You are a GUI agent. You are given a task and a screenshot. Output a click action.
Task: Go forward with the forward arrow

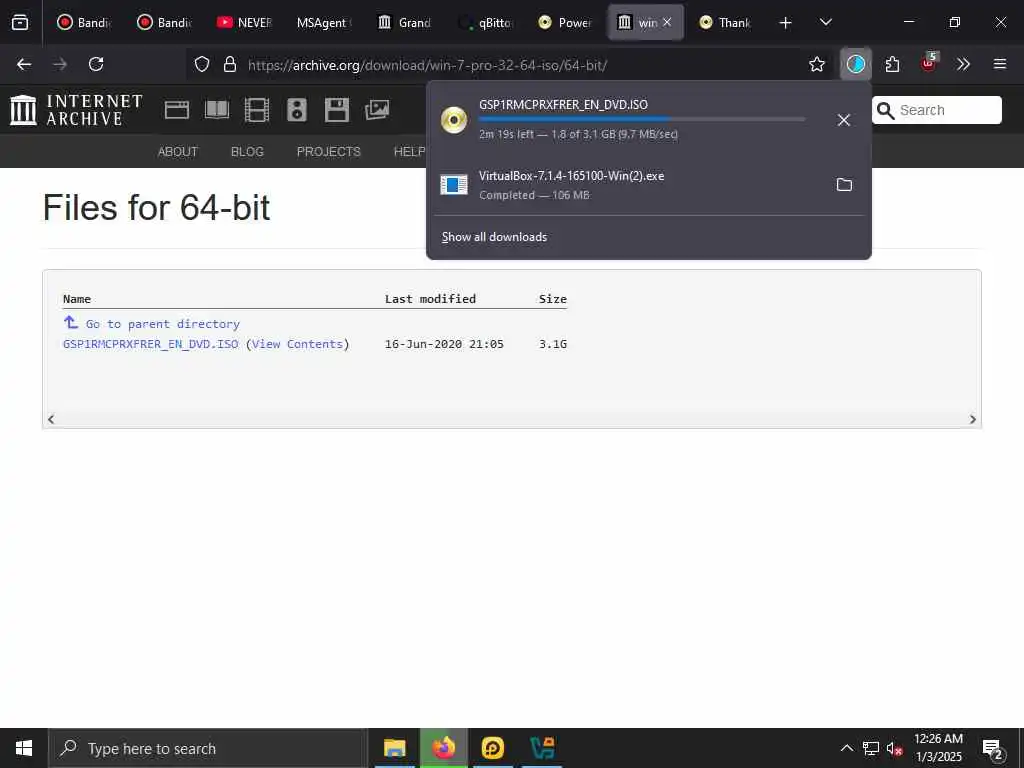[x=60, y=64]
